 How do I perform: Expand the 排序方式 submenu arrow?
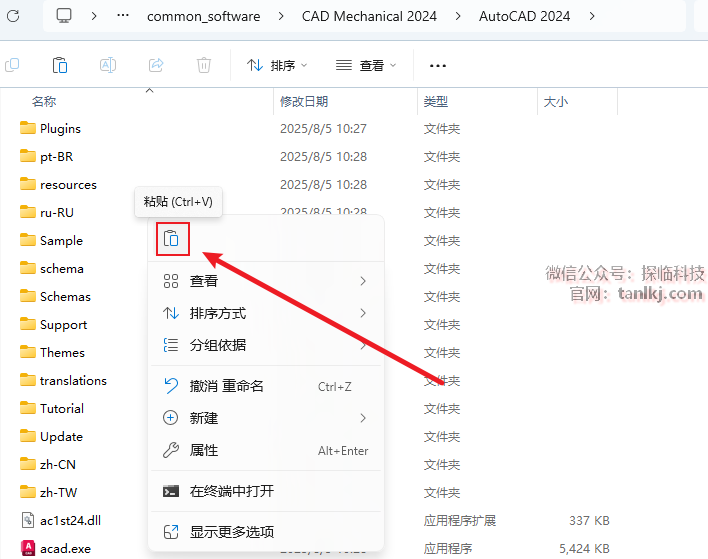(x=363, y=313)
